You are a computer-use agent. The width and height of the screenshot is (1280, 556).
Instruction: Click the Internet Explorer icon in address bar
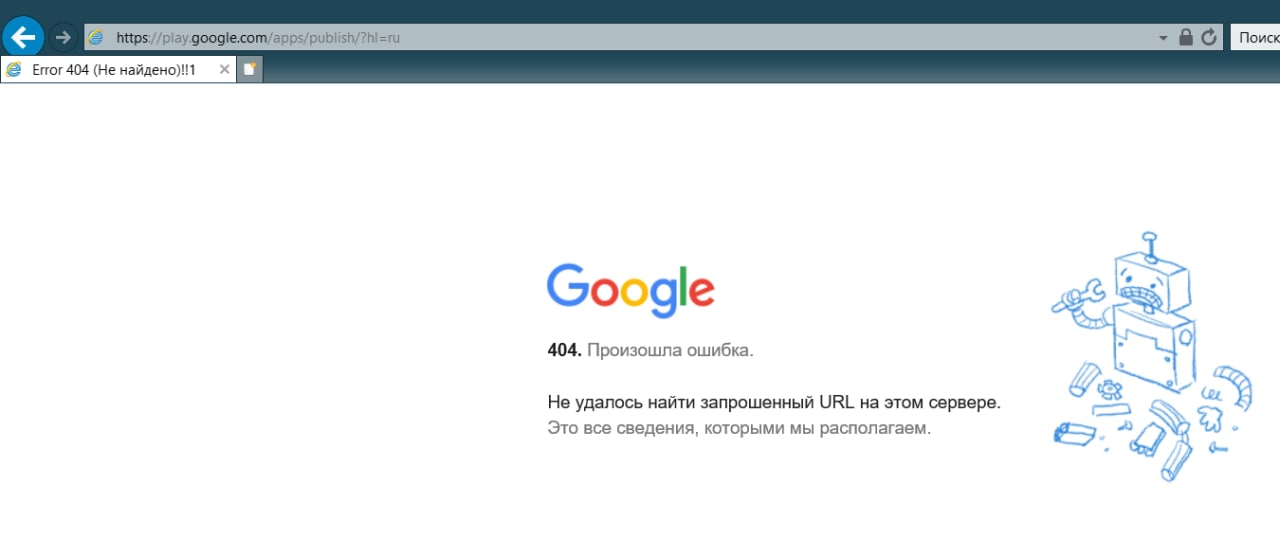tap(96, 38)
